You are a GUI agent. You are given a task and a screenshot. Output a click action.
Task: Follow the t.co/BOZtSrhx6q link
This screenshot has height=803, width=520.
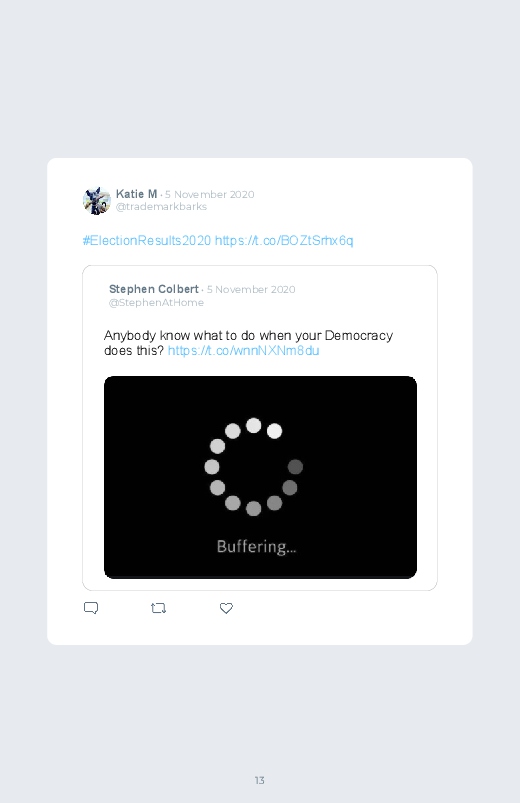click(x=284, y=240)
